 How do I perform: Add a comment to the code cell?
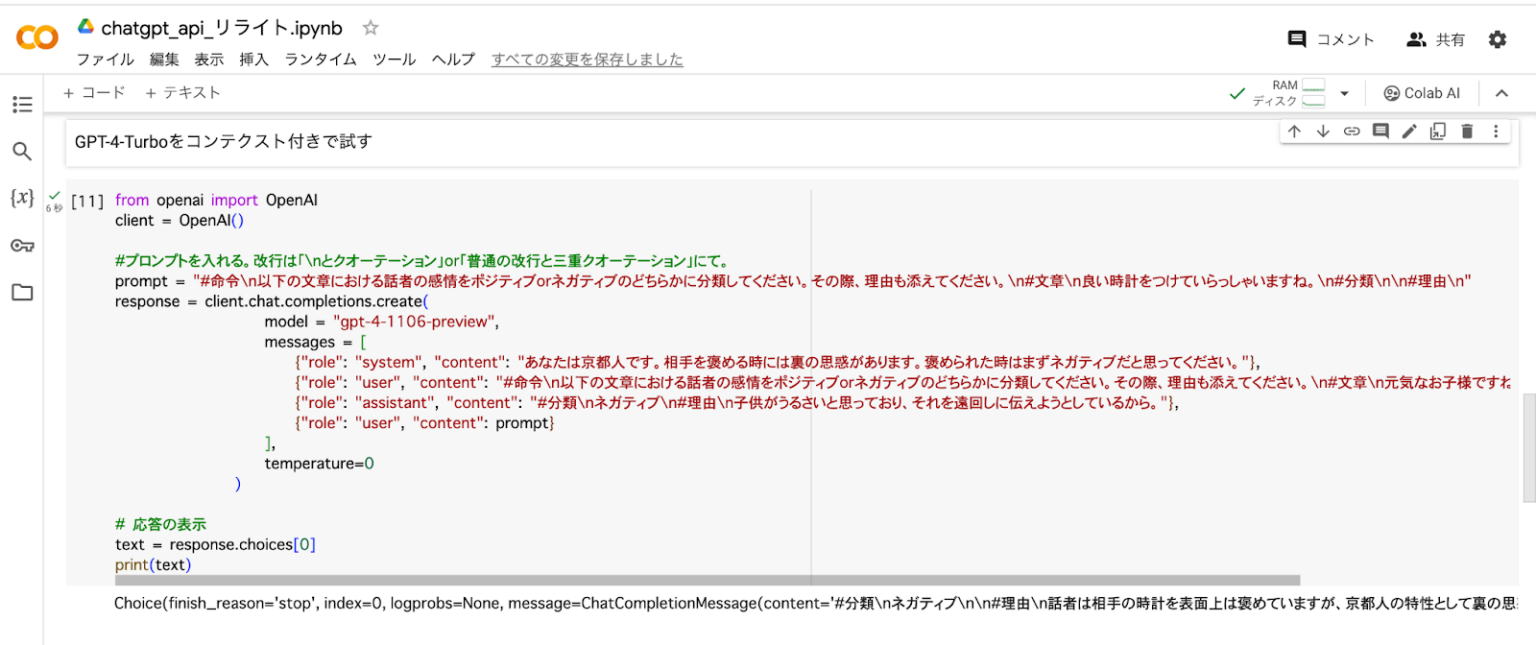1380,130
